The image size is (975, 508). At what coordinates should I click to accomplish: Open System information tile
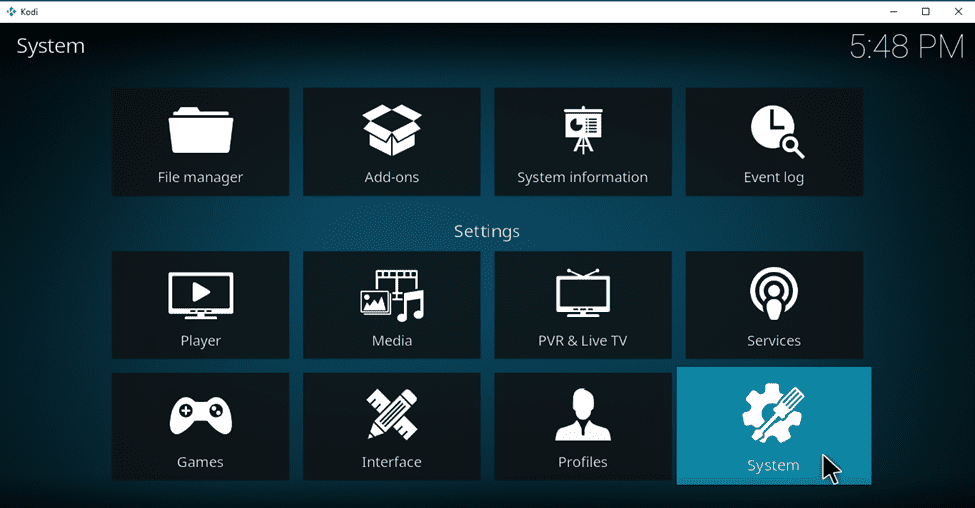[583, 142]
